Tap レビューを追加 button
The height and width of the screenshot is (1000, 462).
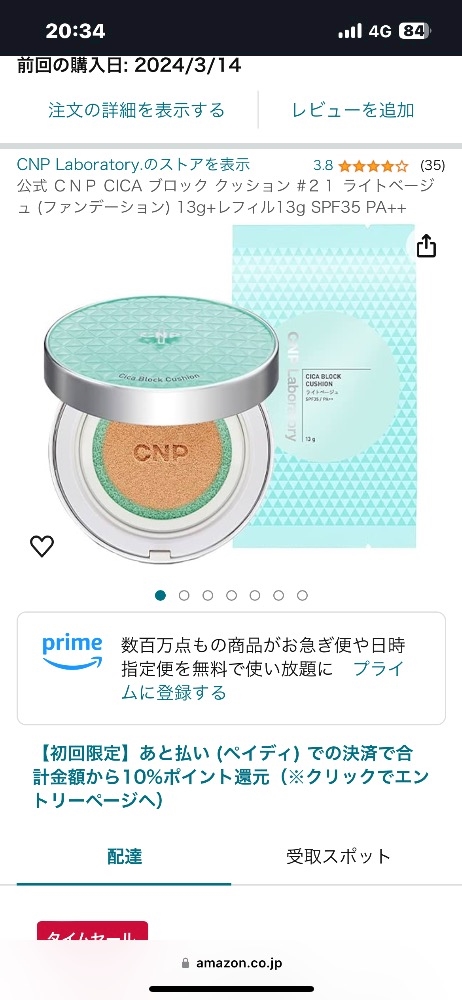(x=353, y=110)
